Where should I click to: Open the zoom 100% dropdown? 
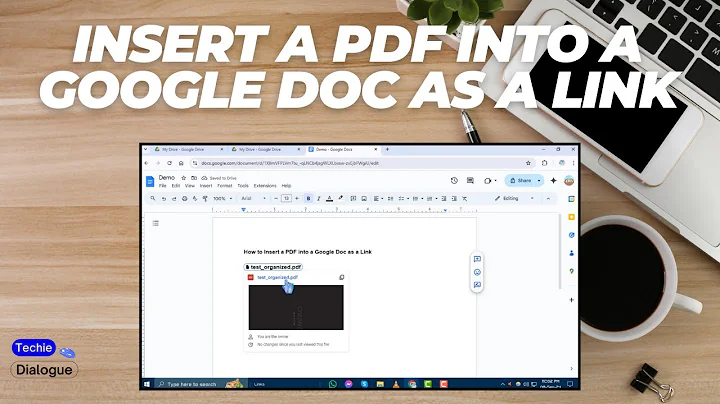click(x=223, y=198)
